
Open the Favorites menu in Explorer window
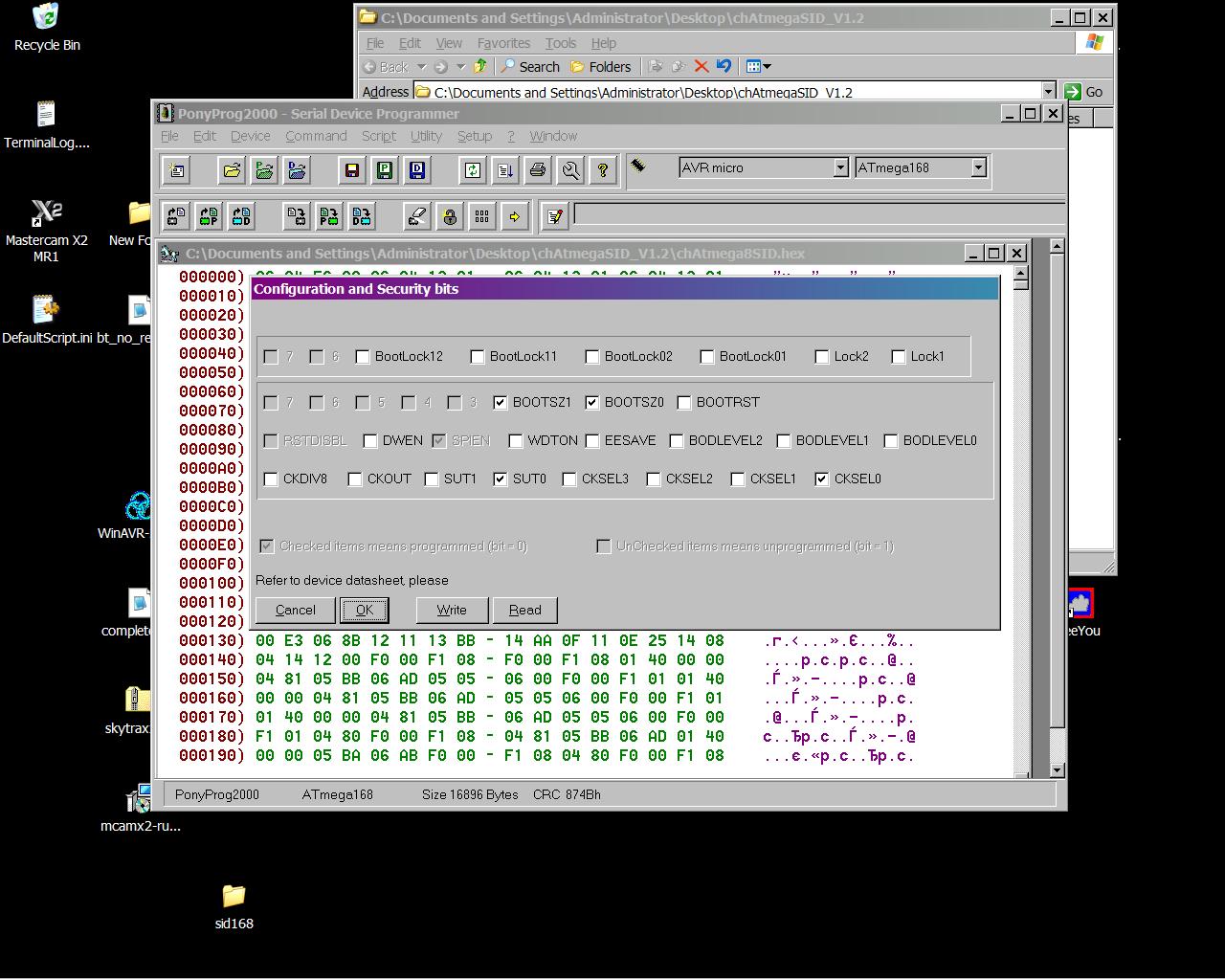503,43
